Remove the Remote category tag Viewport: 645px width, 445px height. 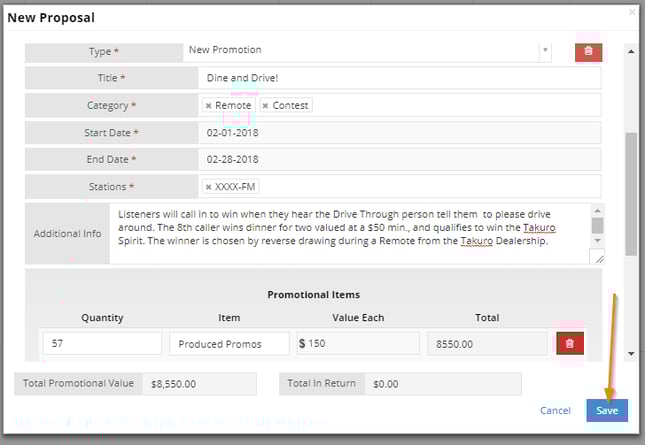(x=209, y=106)
